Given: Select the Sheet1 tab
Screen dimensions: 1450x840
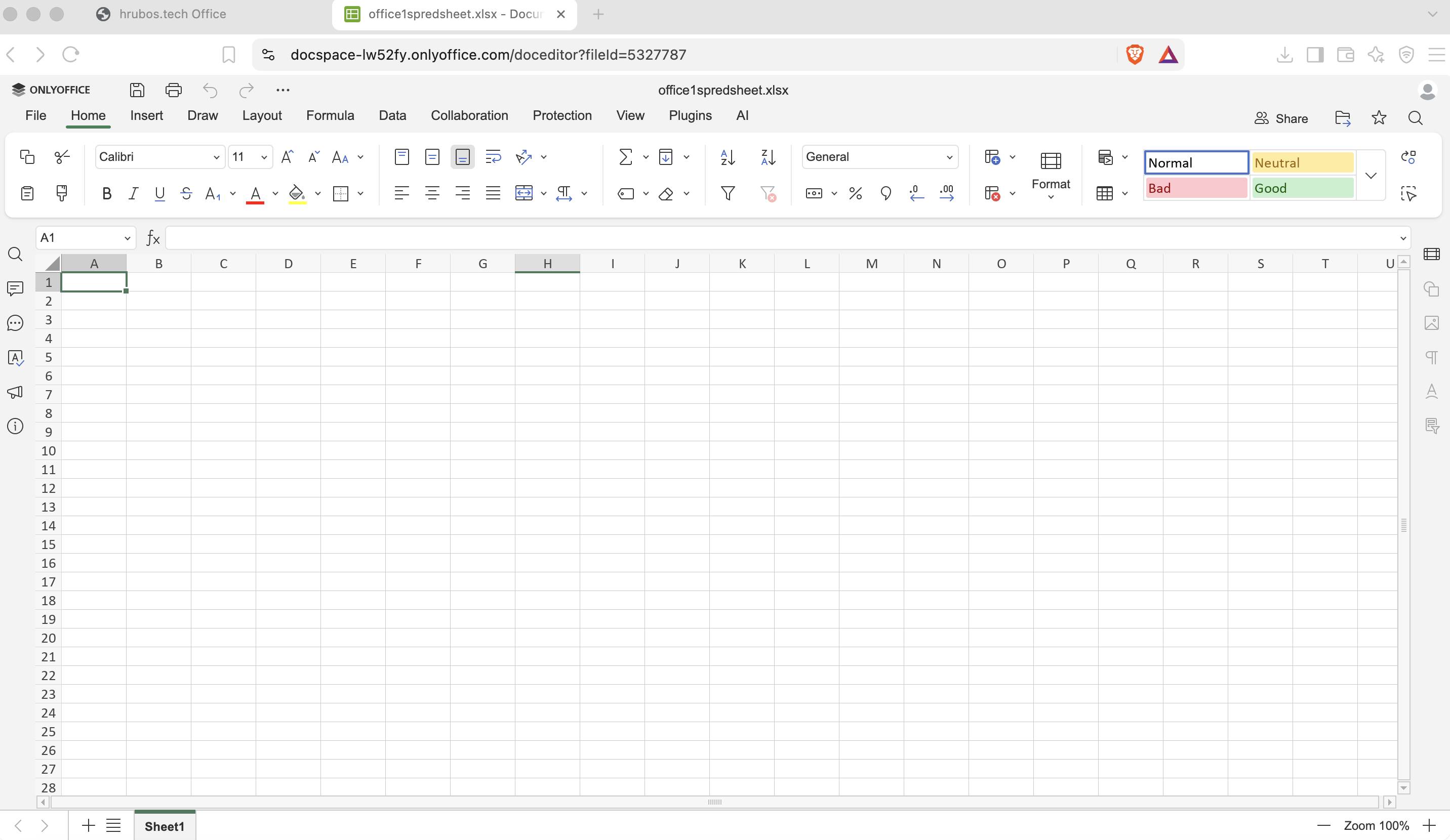Looking at the screenshot, I should click(x=165, y=826).
